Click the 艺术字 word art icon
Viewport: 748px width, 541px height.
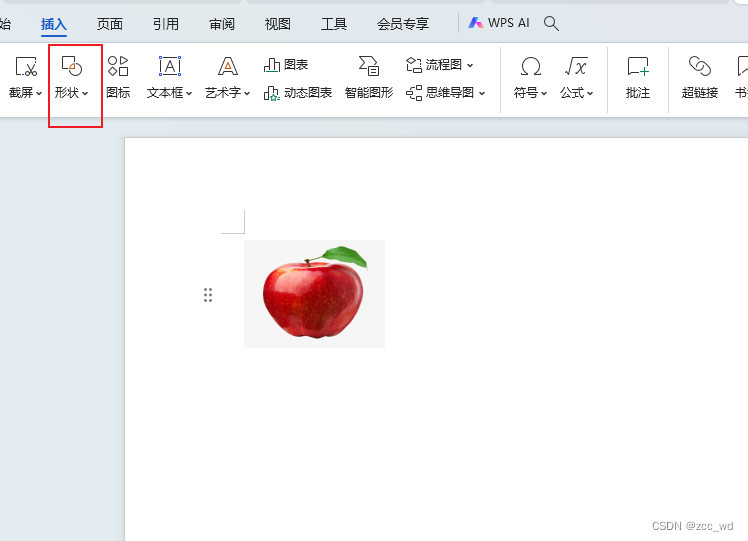tap(228, 66)
